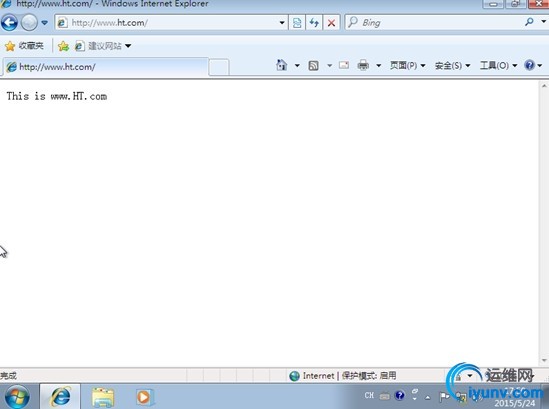
Task: Click the keyboard icon in language bar
Action: coord(384,396)
